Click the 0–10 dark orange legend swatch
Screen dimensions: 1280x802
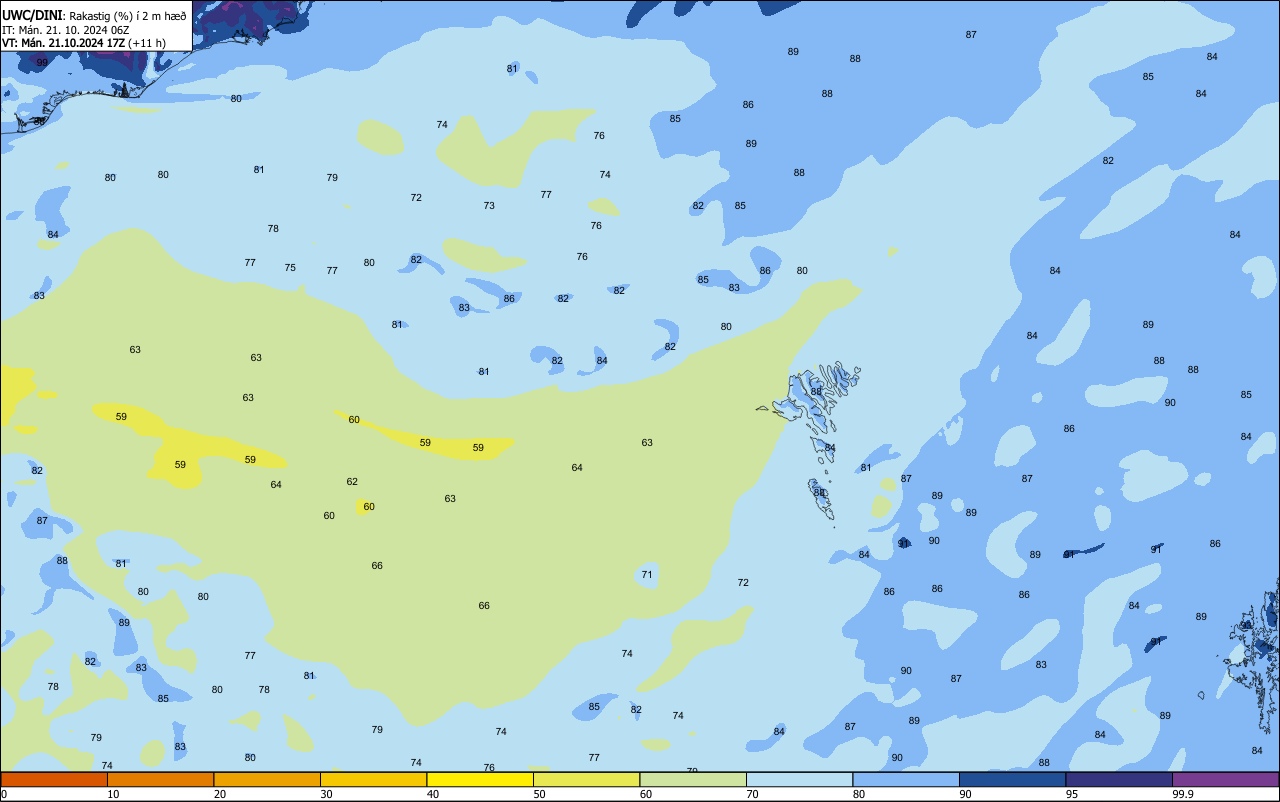(x=54, y=779)
